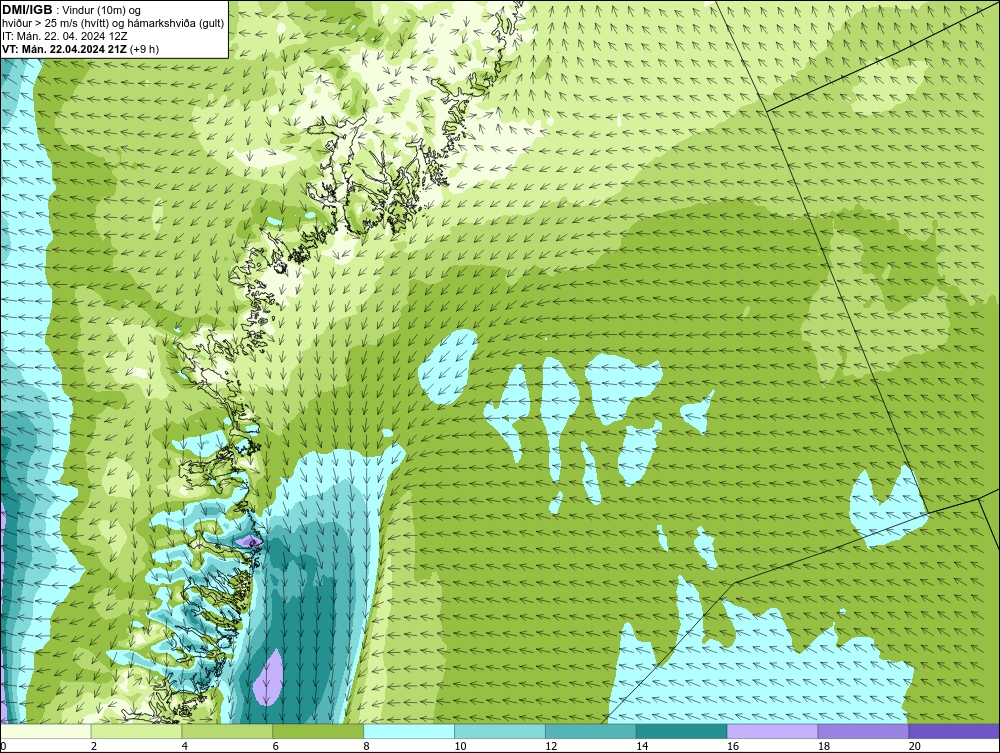Click the 0–2 m/s palest legend color segment

tap(46, 731)
